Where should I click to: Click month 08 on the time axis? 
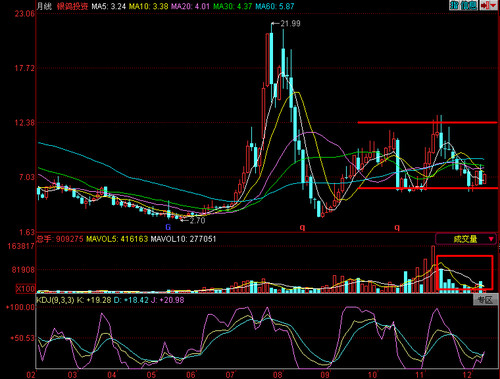(x=277, y=375)
